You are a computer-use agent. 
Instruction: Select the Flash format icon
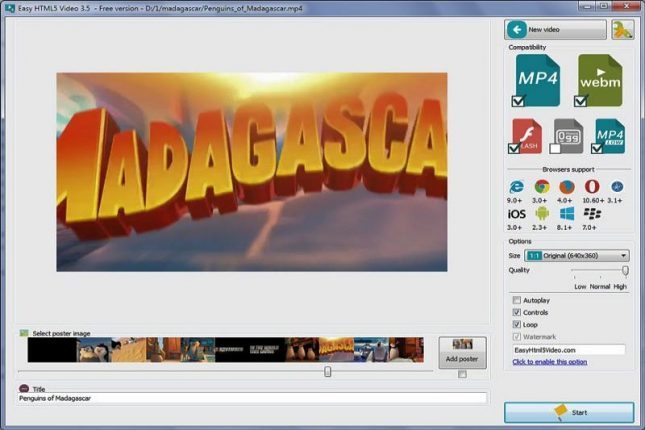point(527,136)
